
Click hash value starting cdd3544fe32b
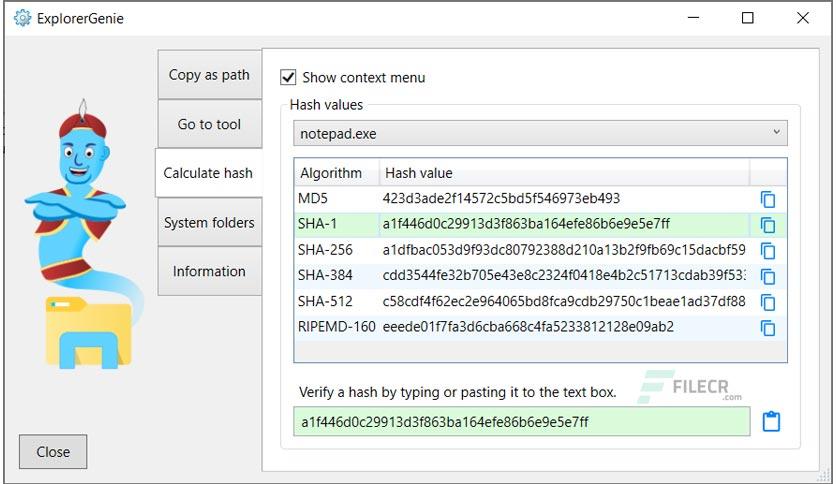(564, 275)
